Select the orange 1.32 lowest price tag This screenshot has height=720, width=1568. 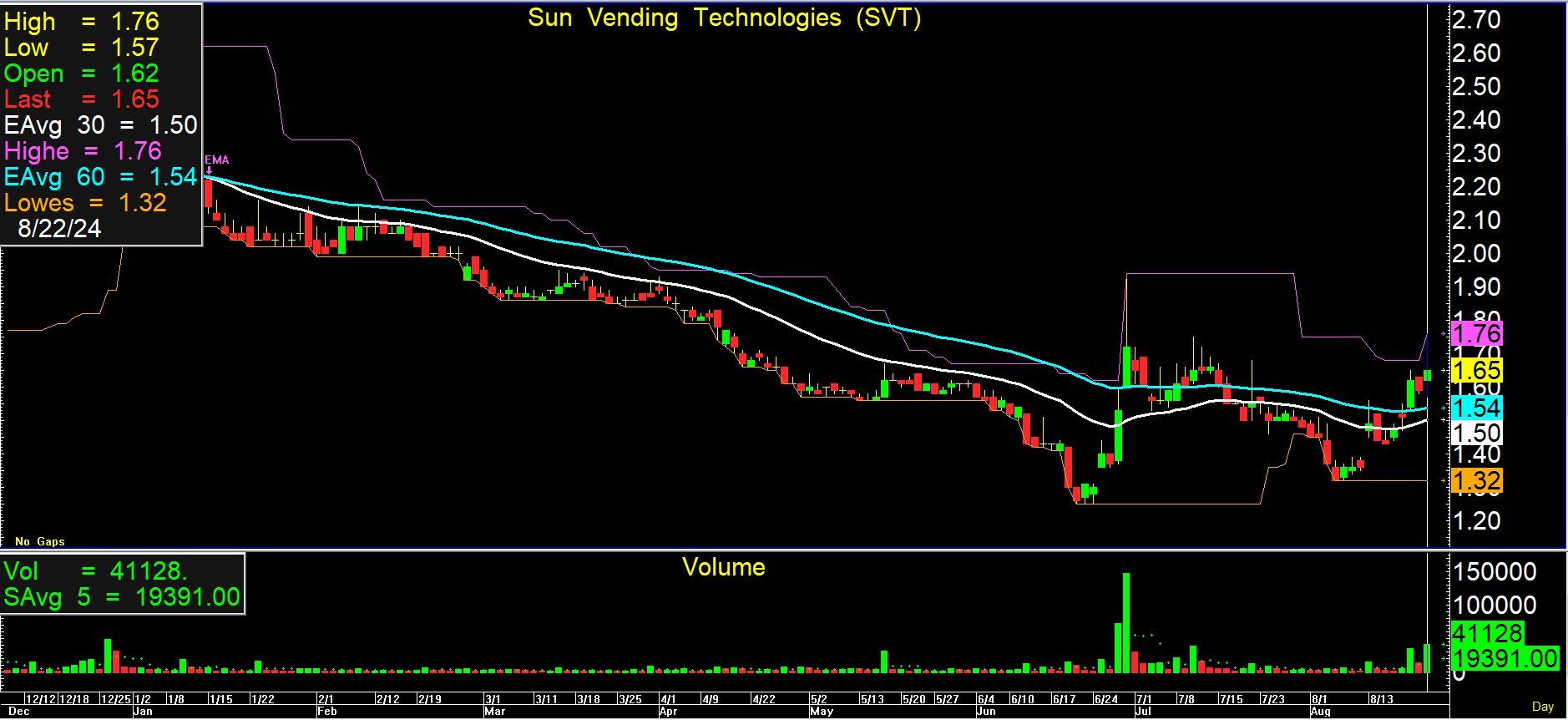(1476, 480)
